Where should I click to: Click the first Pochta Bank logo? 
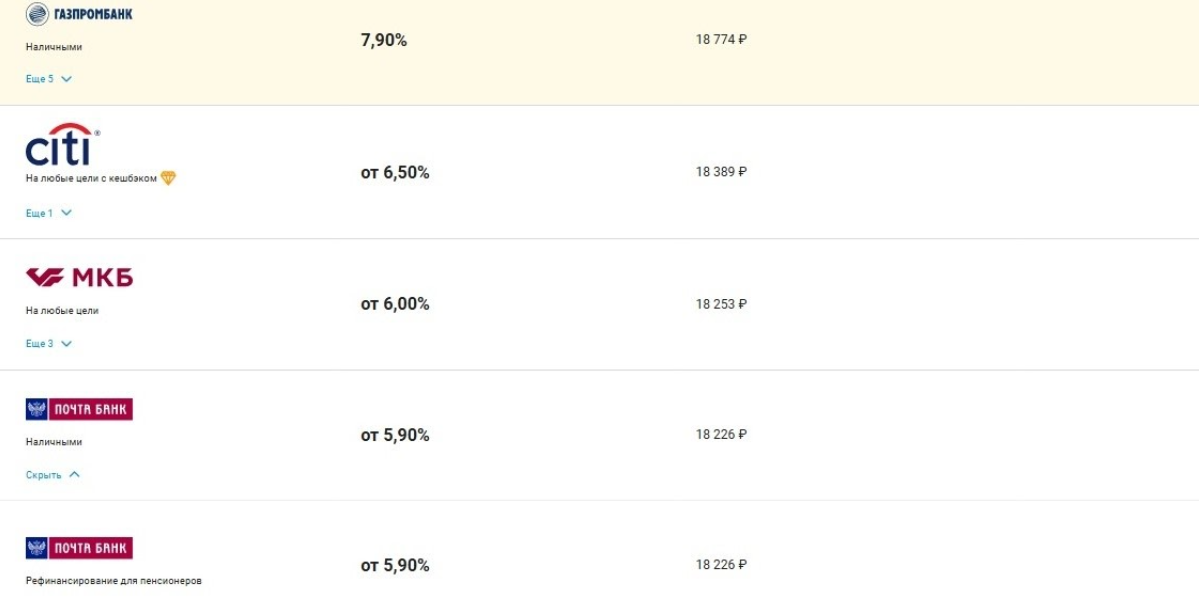coord(79,409)
